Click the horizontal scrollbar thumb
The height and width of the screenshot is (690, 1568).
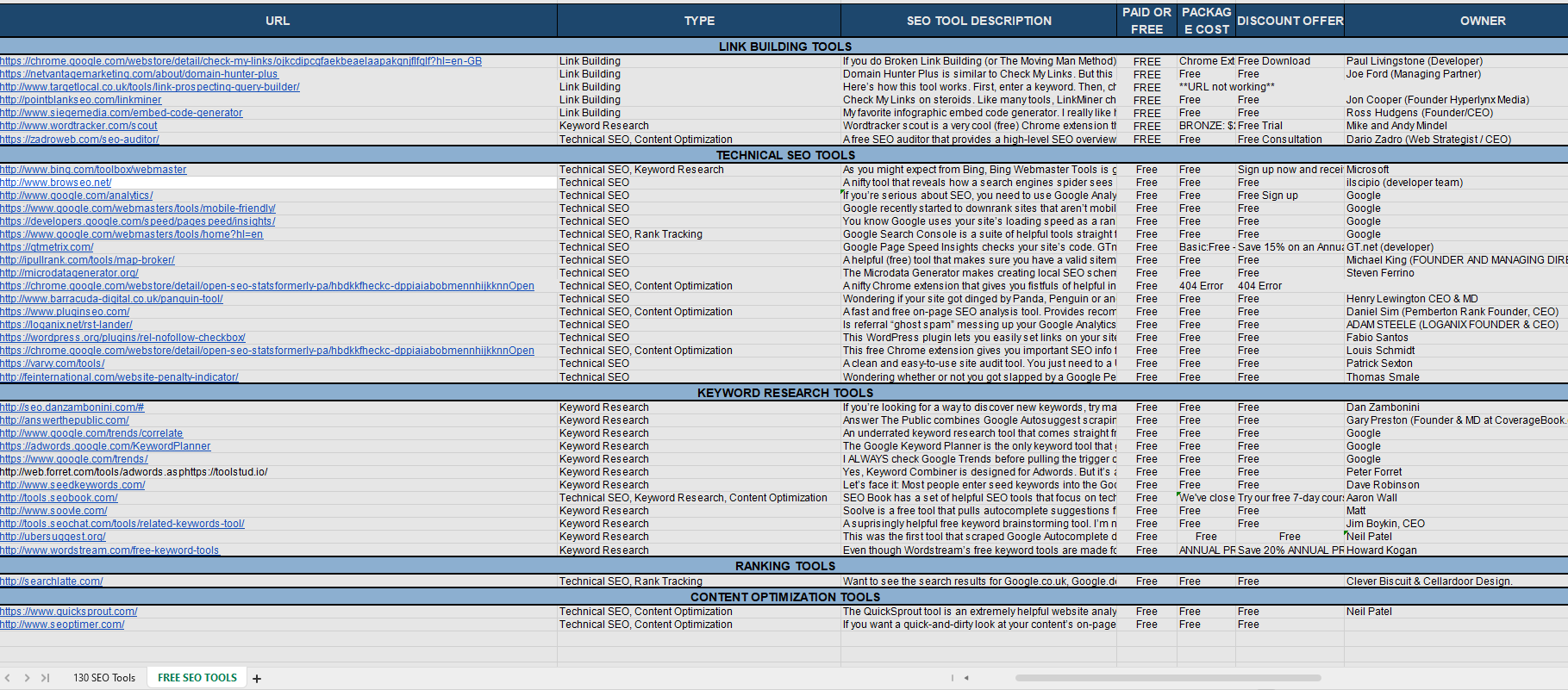point(1168,678)
